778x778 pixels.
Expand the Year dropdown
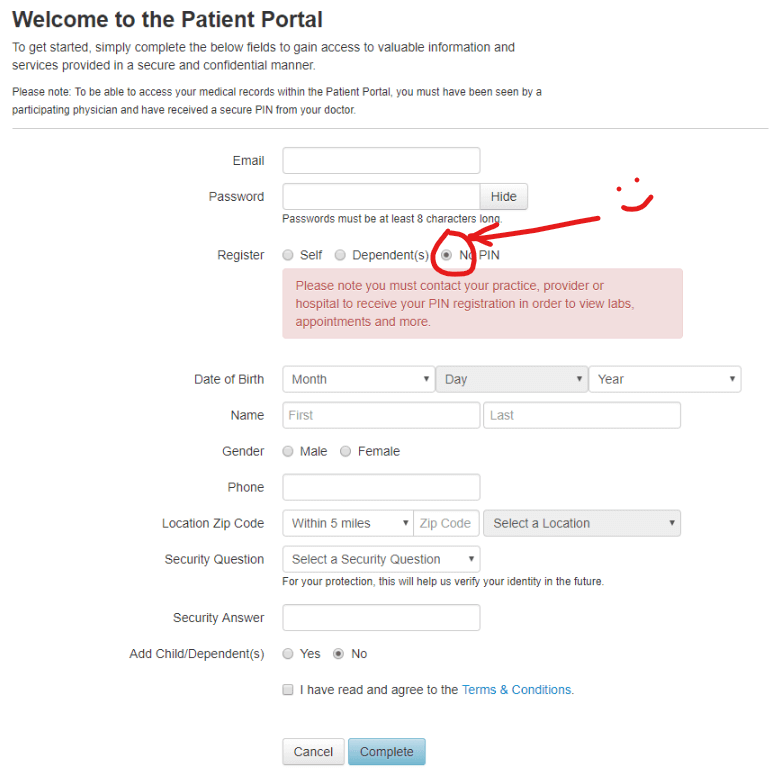(665, 379)
